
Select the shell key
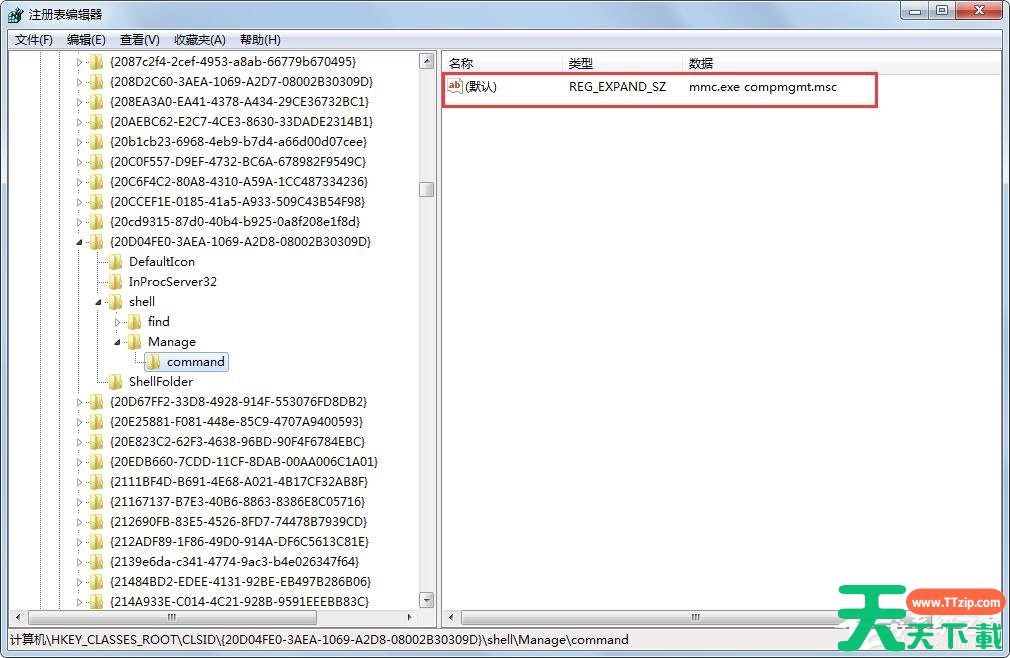click(x=142, y=302)
